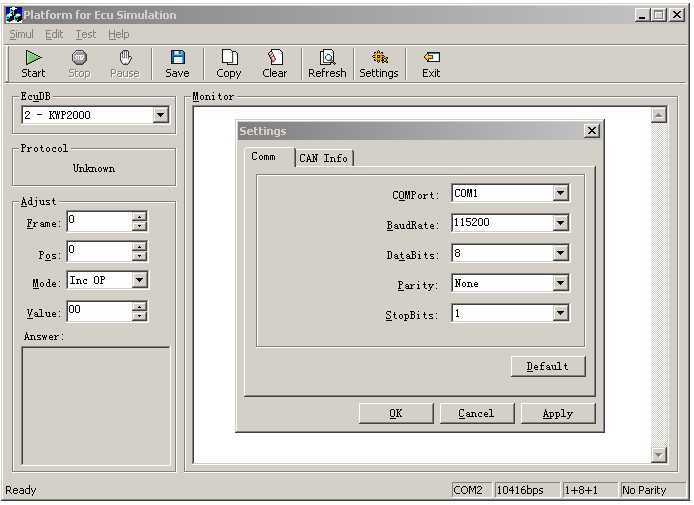Close the Settings dialog with X

point(591,131)
